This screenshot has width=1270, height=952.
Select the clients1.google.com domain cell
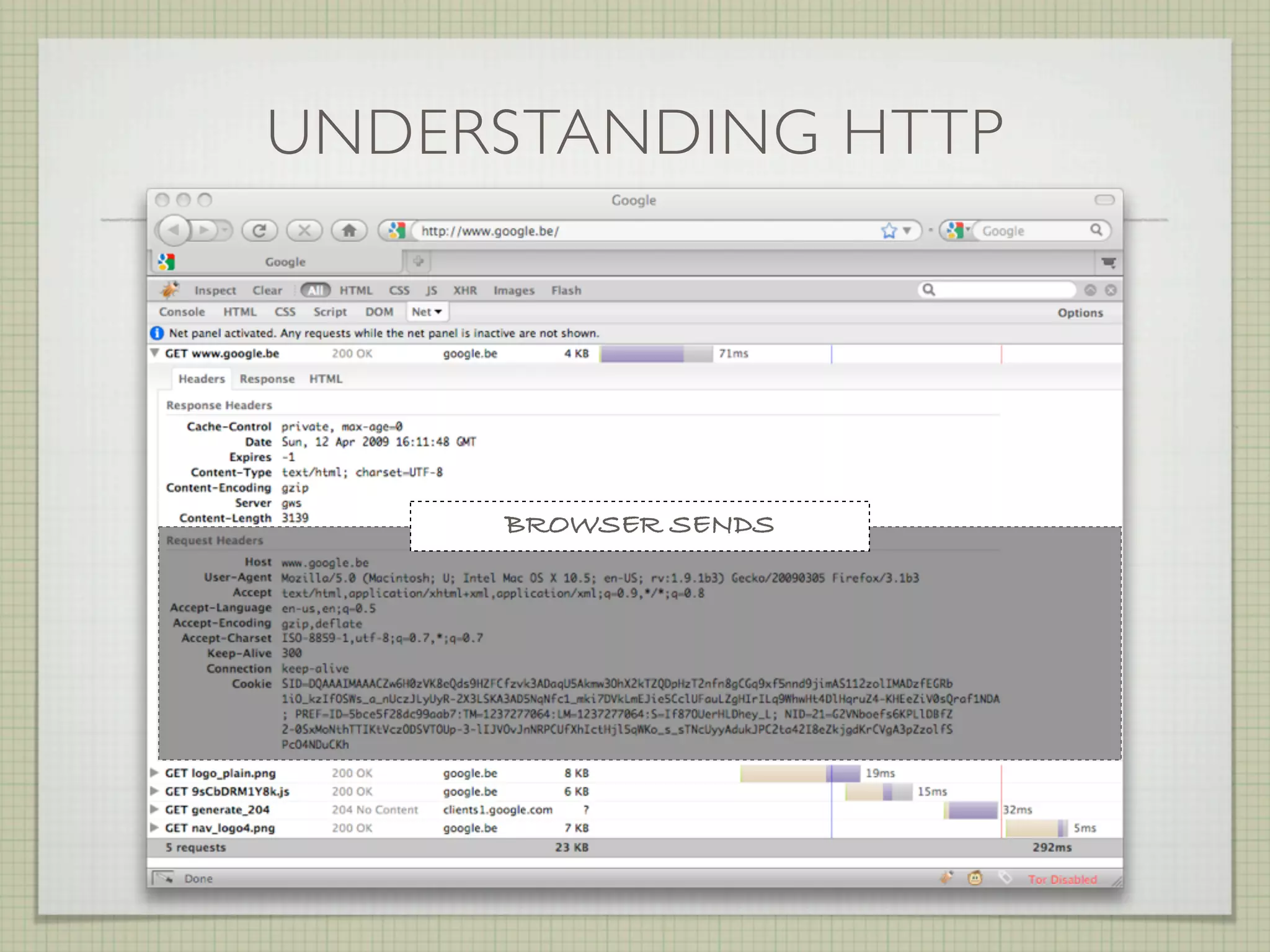click(497, 810)
